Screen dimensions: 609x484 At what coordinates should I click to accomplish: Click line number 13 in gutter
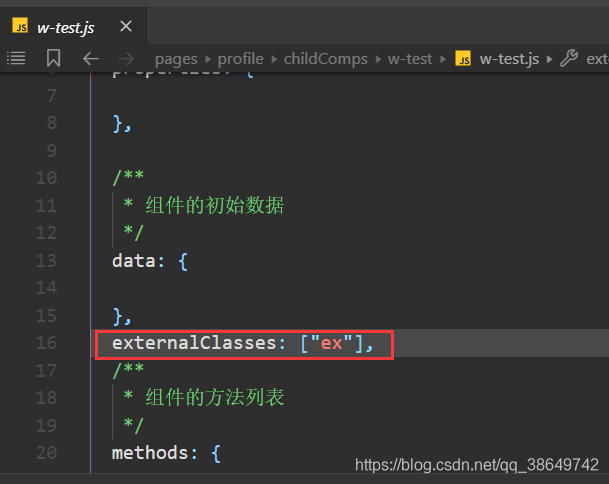coord(46,261)
